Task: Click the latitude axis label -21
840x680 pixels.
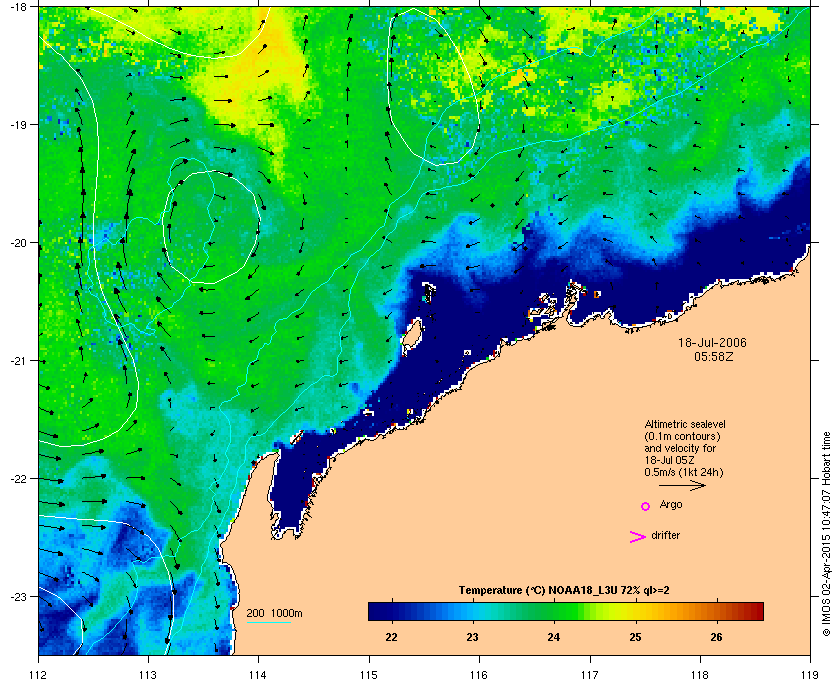Action: point(19,361)
